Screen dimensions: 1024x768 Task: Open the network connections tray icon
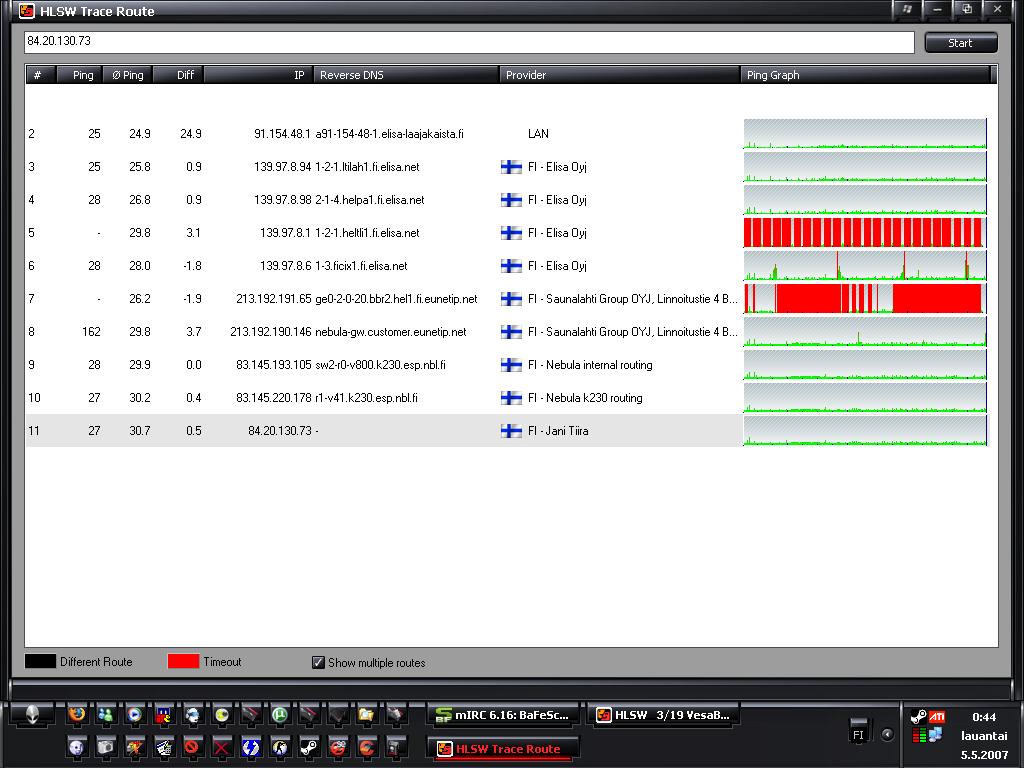tap(936, 735)
